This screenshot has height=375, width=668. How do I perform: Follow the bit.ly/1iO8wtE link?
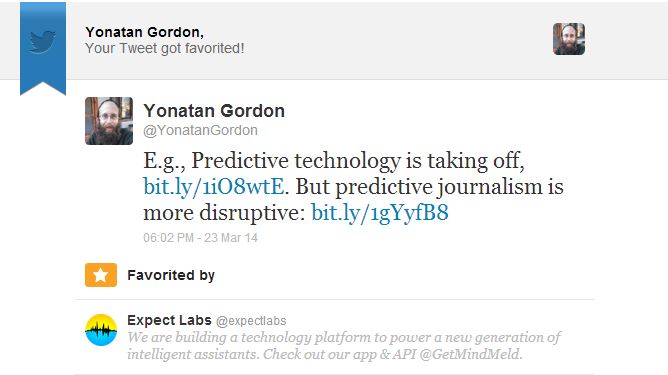tap(213, 187)
